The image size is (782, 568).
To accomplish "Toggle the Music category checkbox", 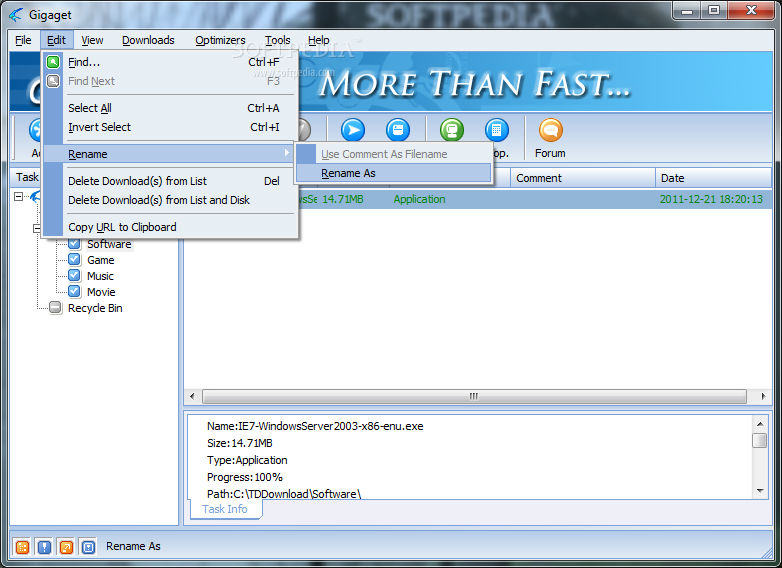I will coord(74,275).
